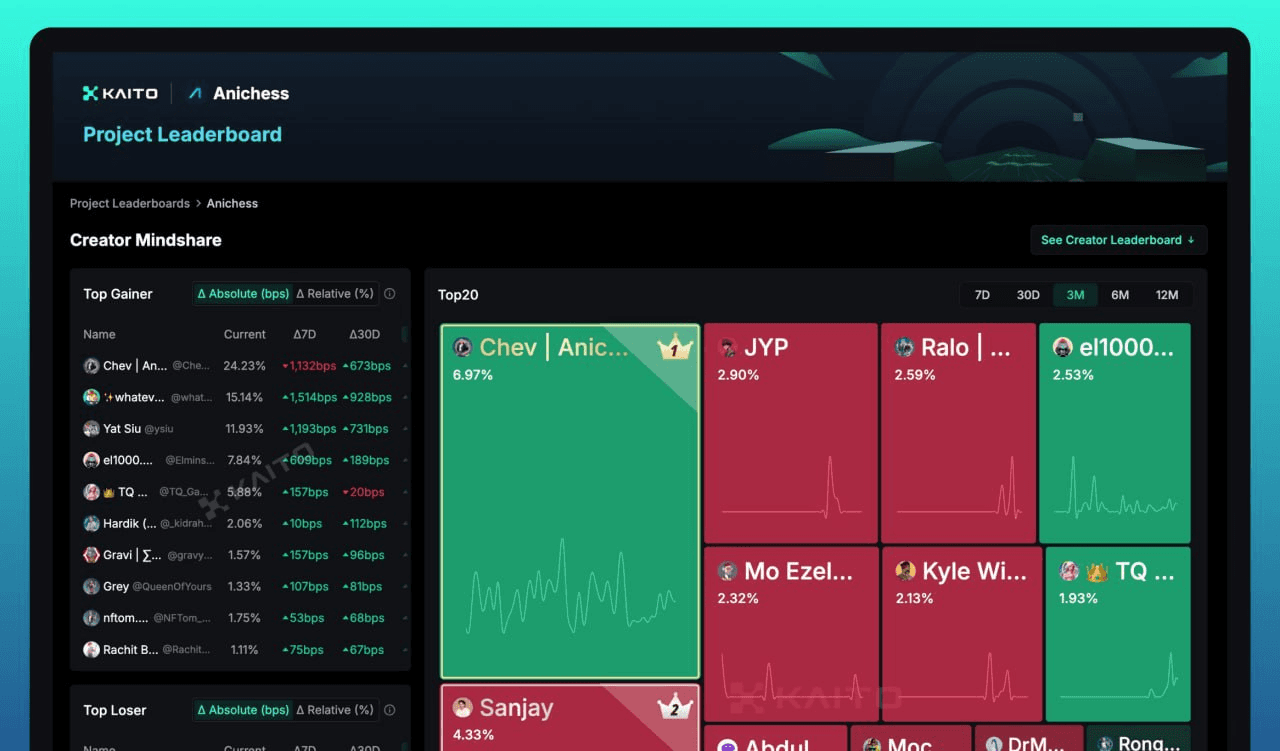Open el1000 tile sparkline chart

tap(1116, 487)
